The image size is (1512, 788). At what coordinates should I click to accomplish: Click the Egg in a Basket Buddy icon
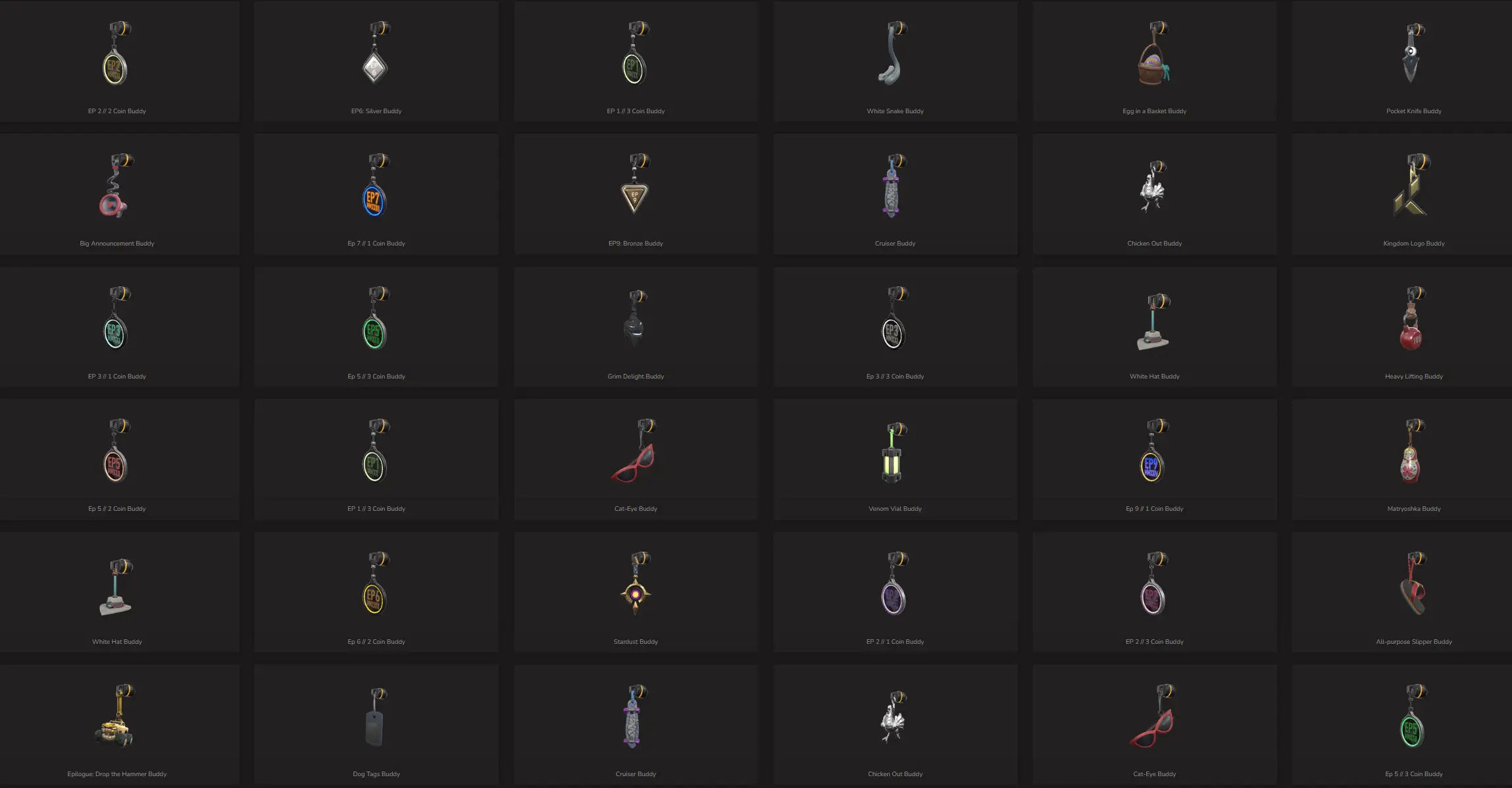point(1153,54)
